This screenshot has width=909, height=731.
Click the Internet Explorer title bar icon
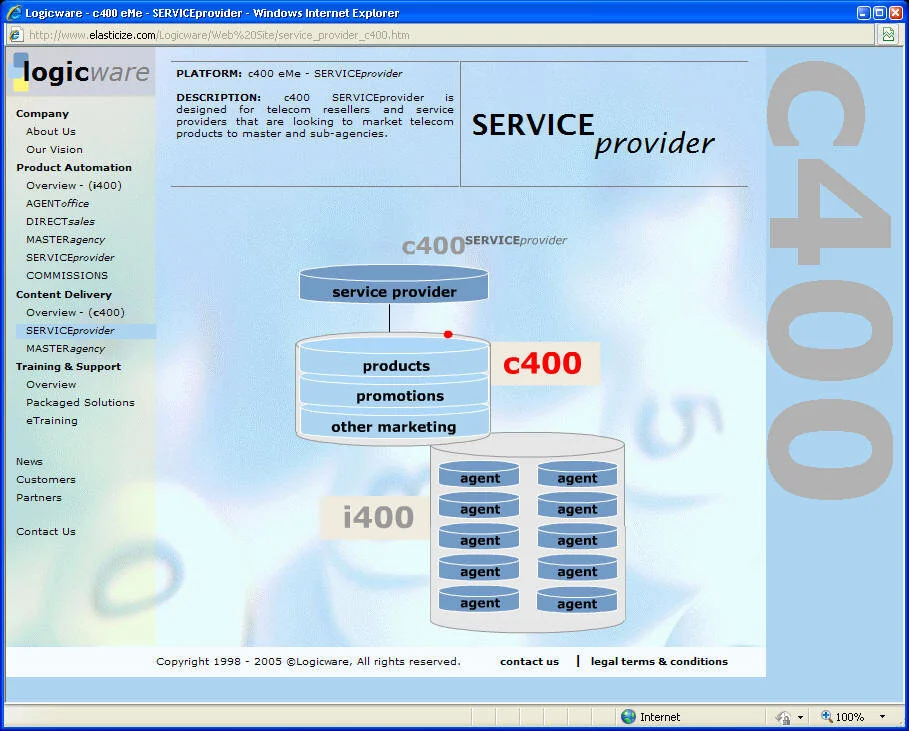tap(14, 12)
